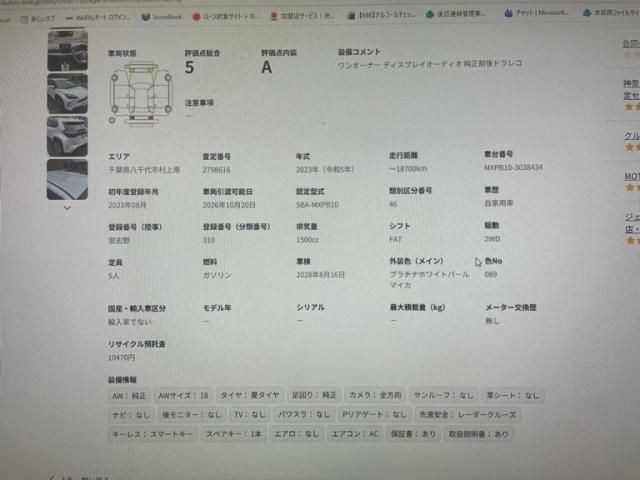640x480 pixels.
Task: Open the チャット Microsoft bookmark
Action: [537, 13]
